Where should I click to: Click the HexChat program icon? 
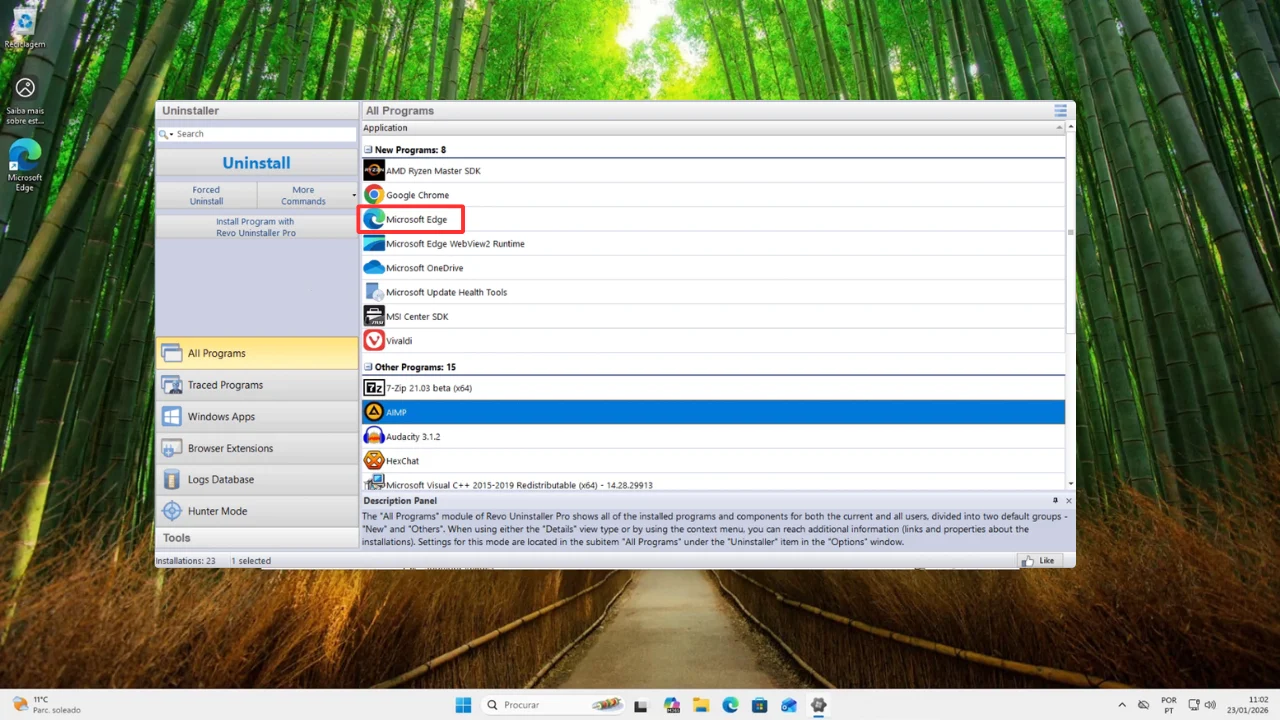[x=374, y=461]
